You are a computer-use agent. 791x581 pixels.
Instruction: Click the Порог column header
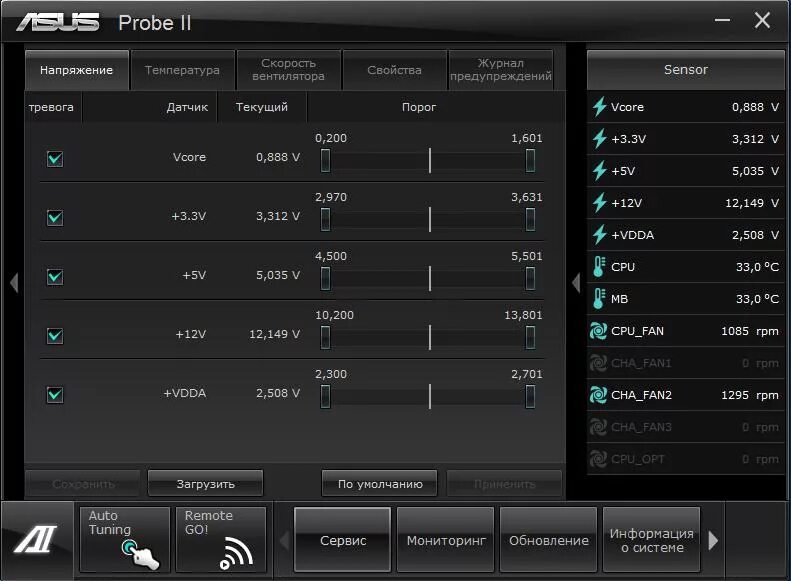click(419, 107)
